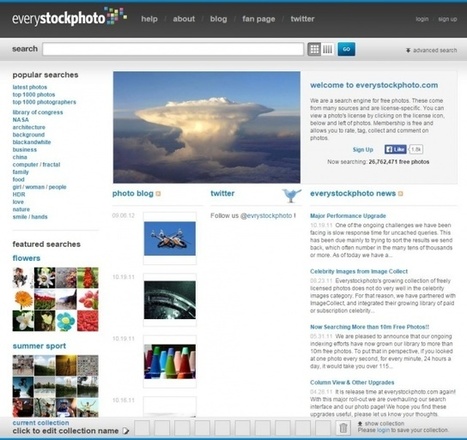Open the aircraft photo blog thumbnail
This screenshot has width=467, height=440.
(170, 239)
